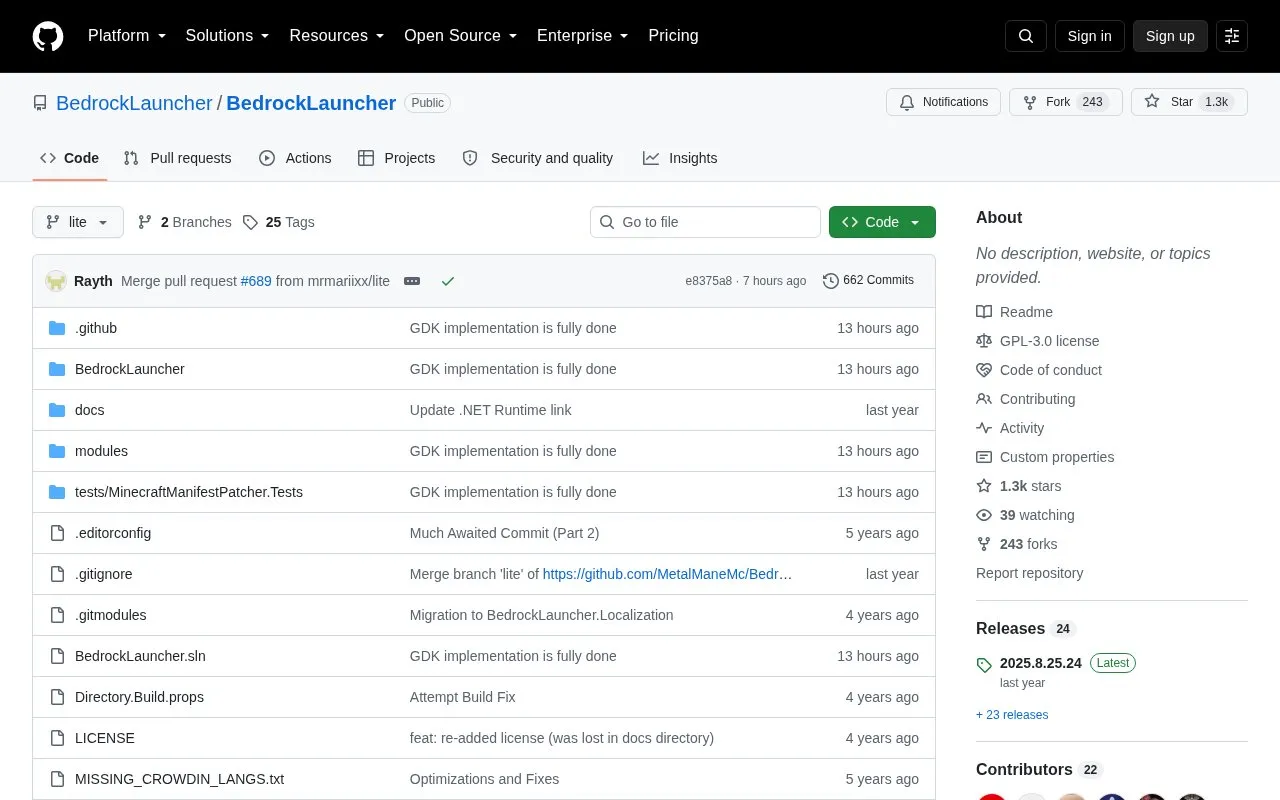The width and height of the screenshot is (1280, 800).
Task: Open the .github folder
Action: tap(96, 328)
